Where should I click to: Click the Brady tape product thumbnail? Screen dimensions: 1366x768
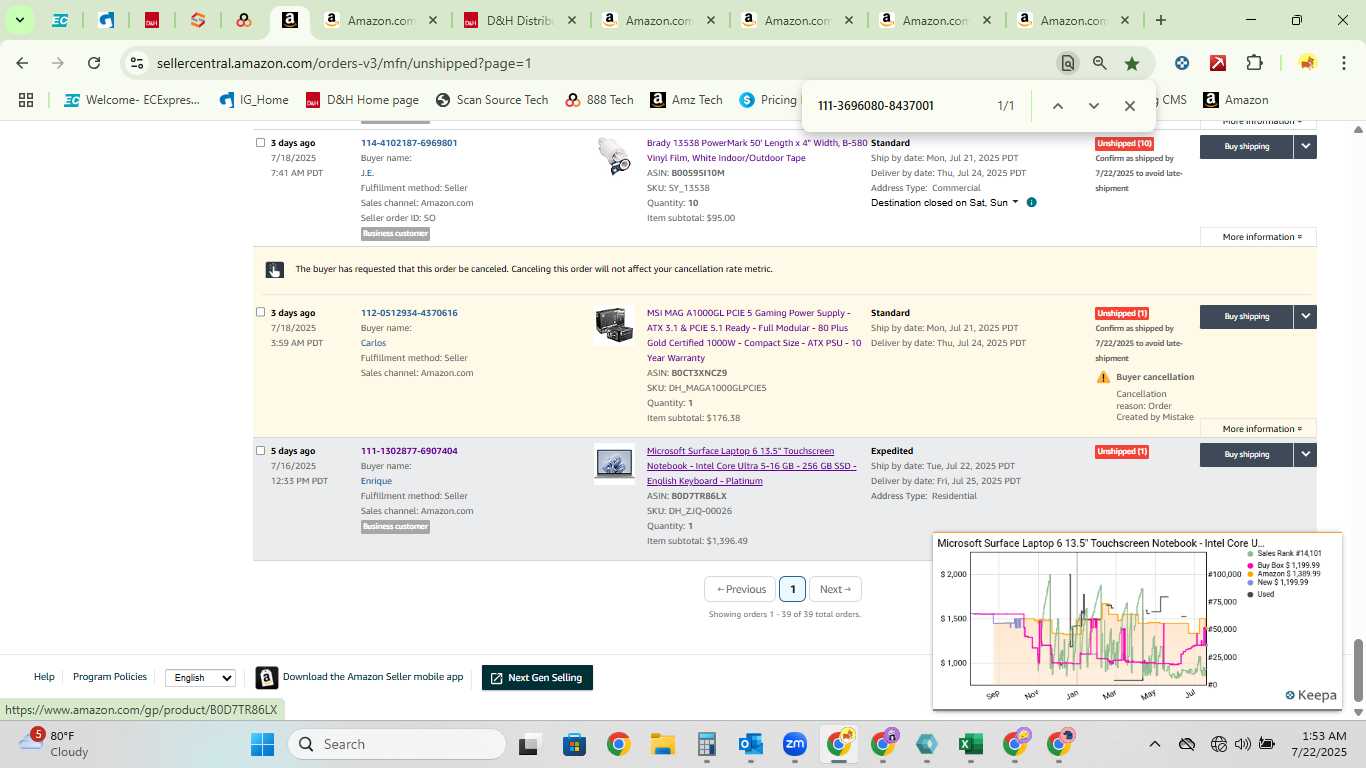click(x=614, y=157)
